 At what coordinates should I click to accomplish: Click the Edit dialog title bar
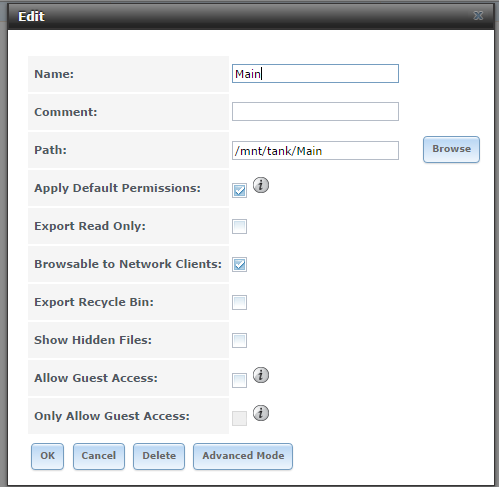pyautogui.click(x=251, y=16)
